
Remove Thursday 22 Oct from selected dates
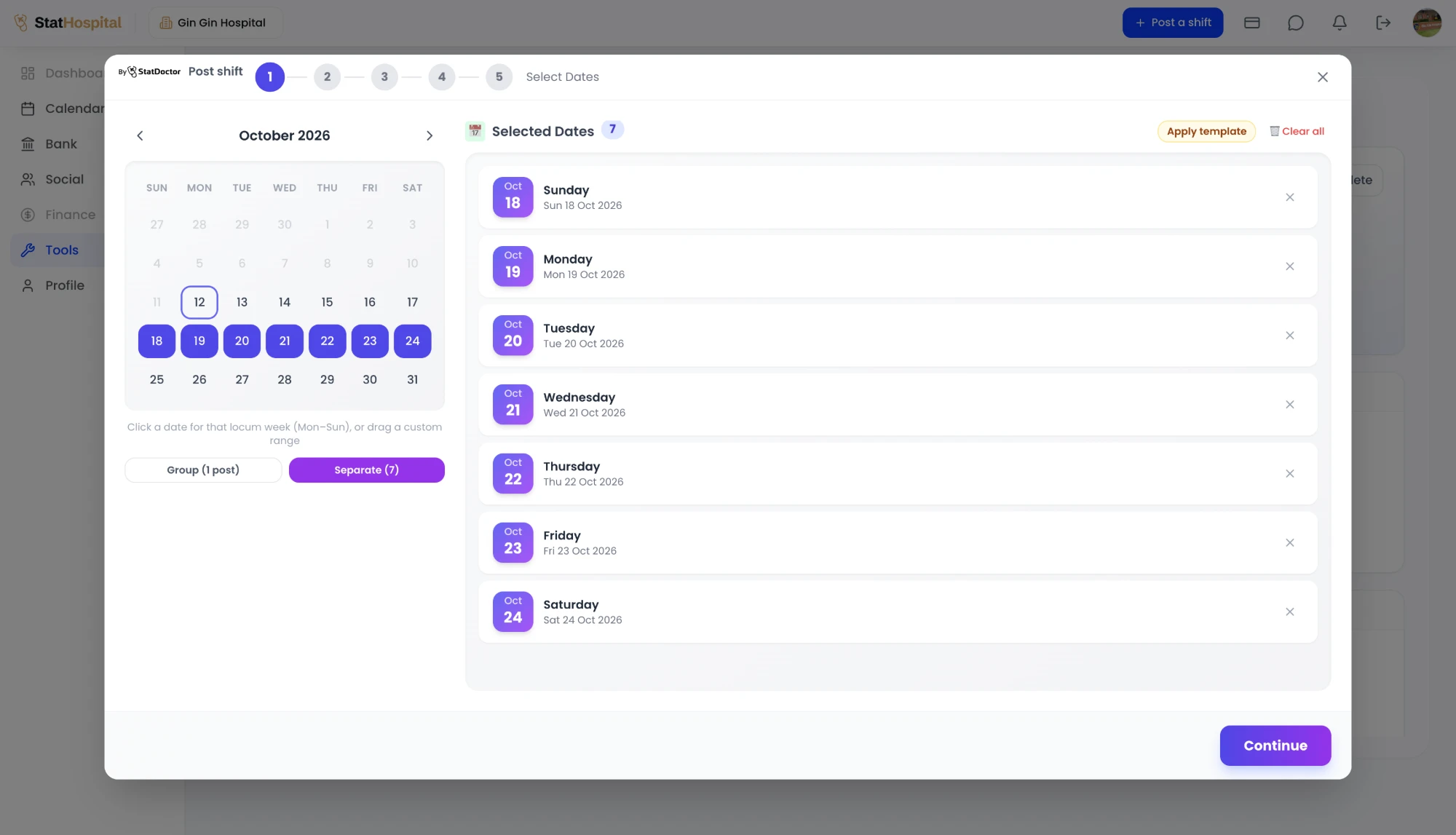1289,474
